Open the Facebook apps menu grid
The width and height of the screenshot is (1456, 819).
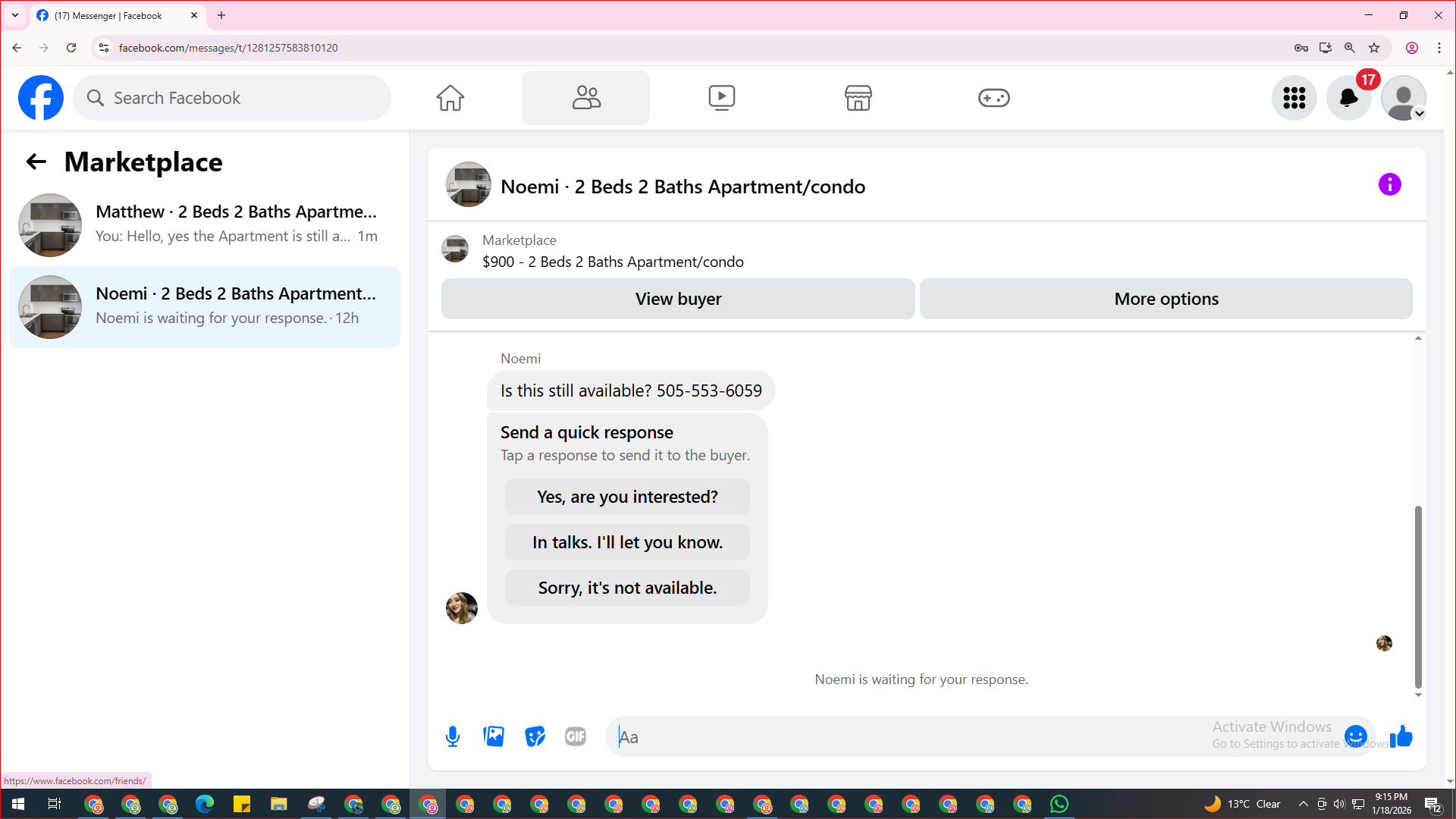[x=1294, y=98]
